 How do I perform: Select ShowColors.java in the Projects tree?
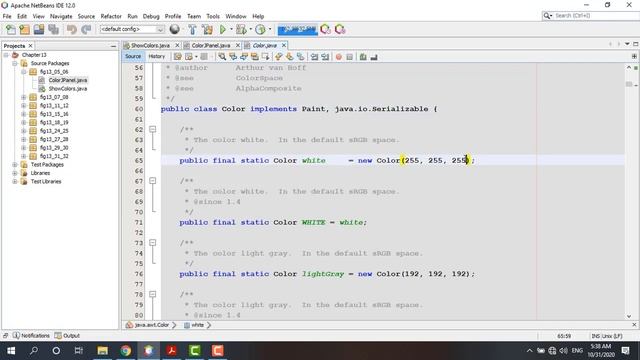68,89
